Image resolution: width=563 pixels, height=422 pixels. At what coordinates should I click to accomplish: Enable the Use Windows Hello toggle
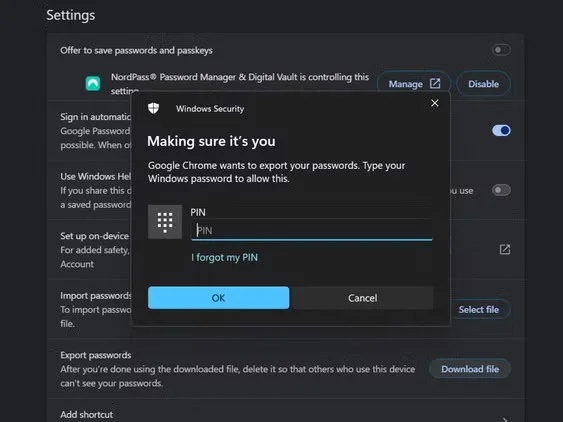tap(501, 190)
